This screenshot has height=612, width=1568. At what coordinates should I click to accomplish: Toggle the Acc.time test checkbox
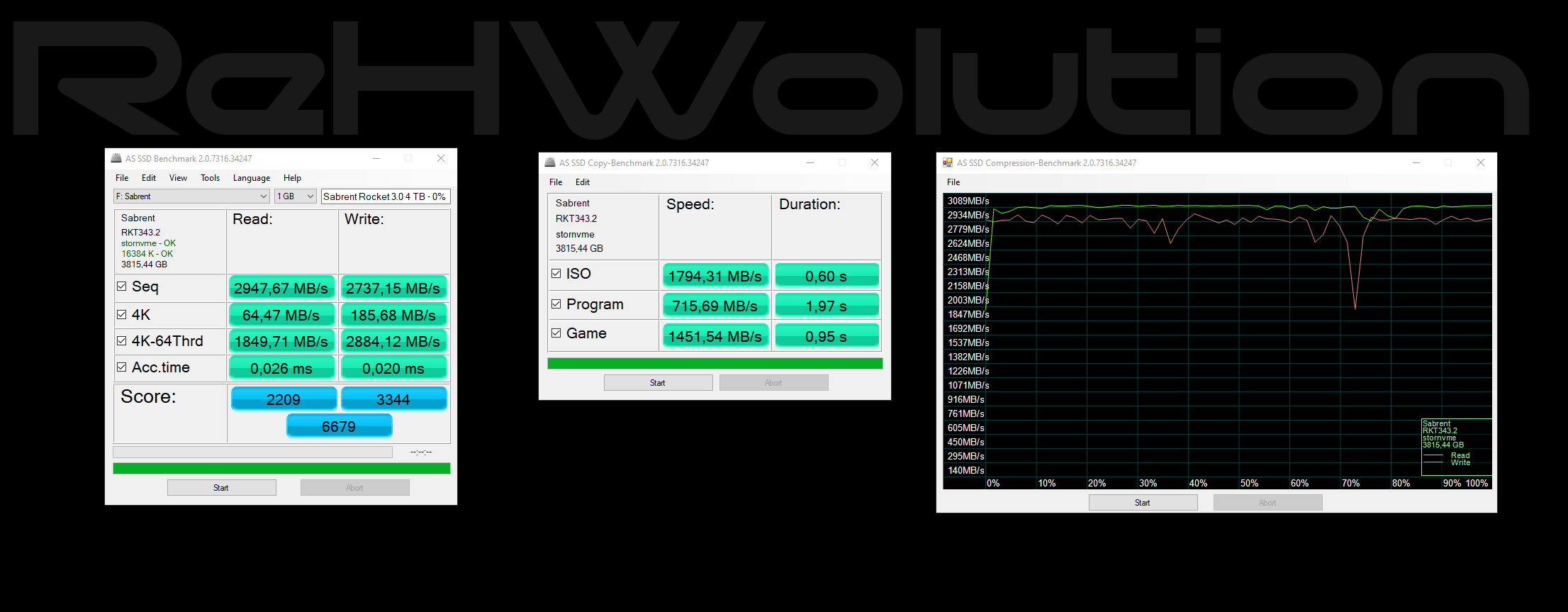(x=122, y=367)
